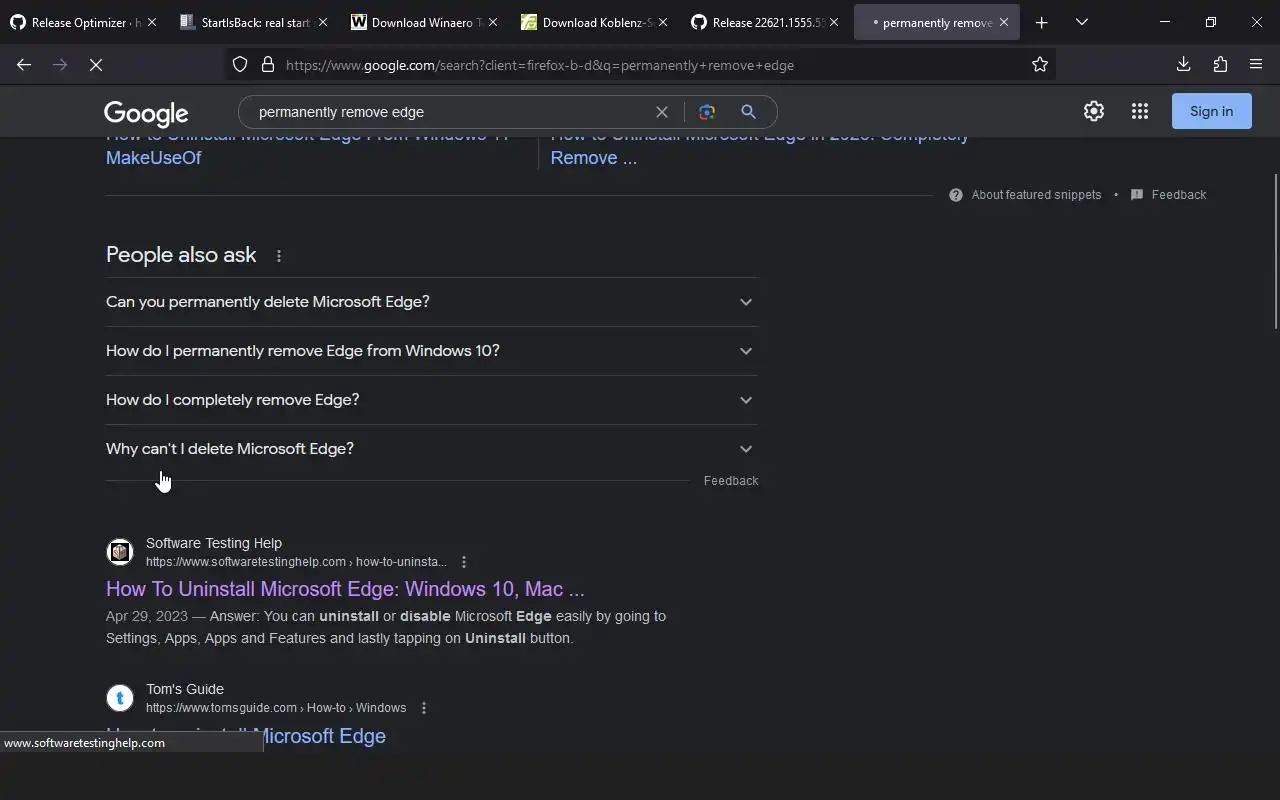Viewport: 1280px width, 800px height.
Task: Submit search with magnifier icon
Action: click(748, 112)
